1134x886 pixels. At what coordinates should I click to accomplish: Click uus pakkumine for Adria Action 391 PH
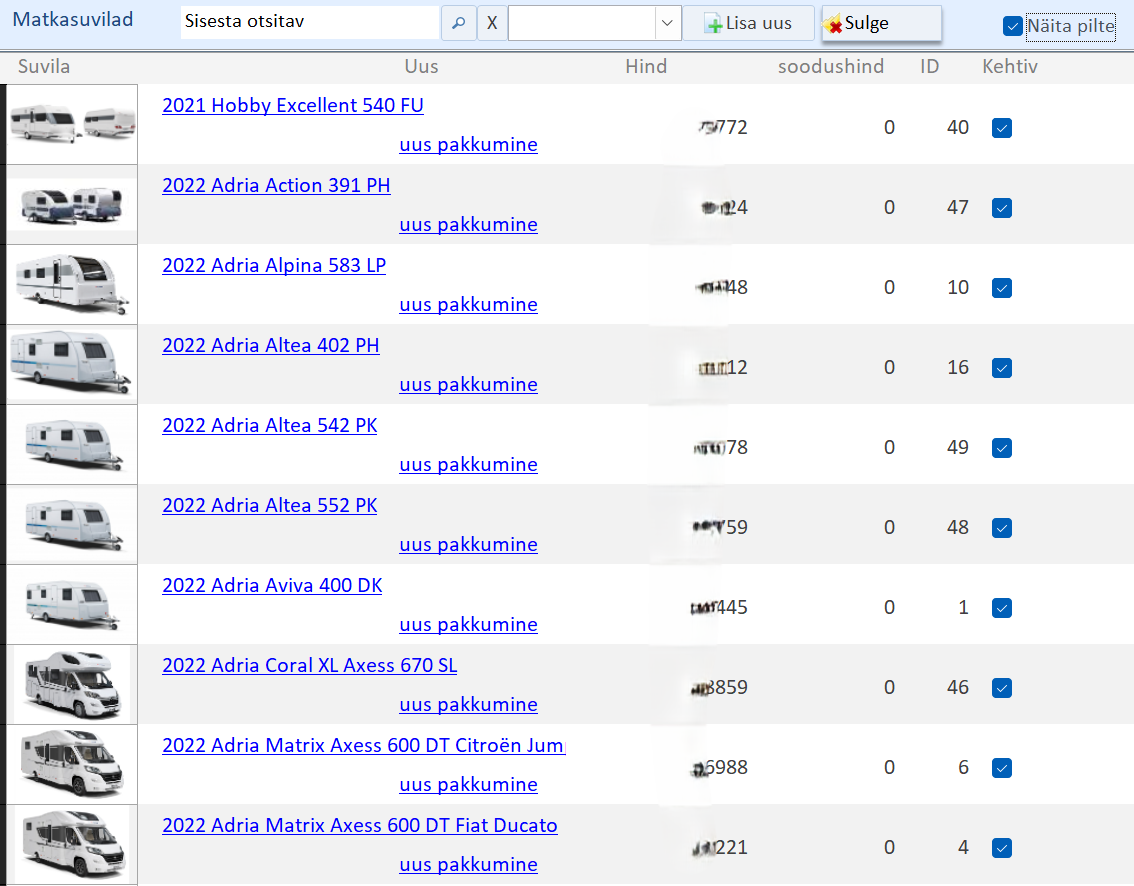point(469,225)
